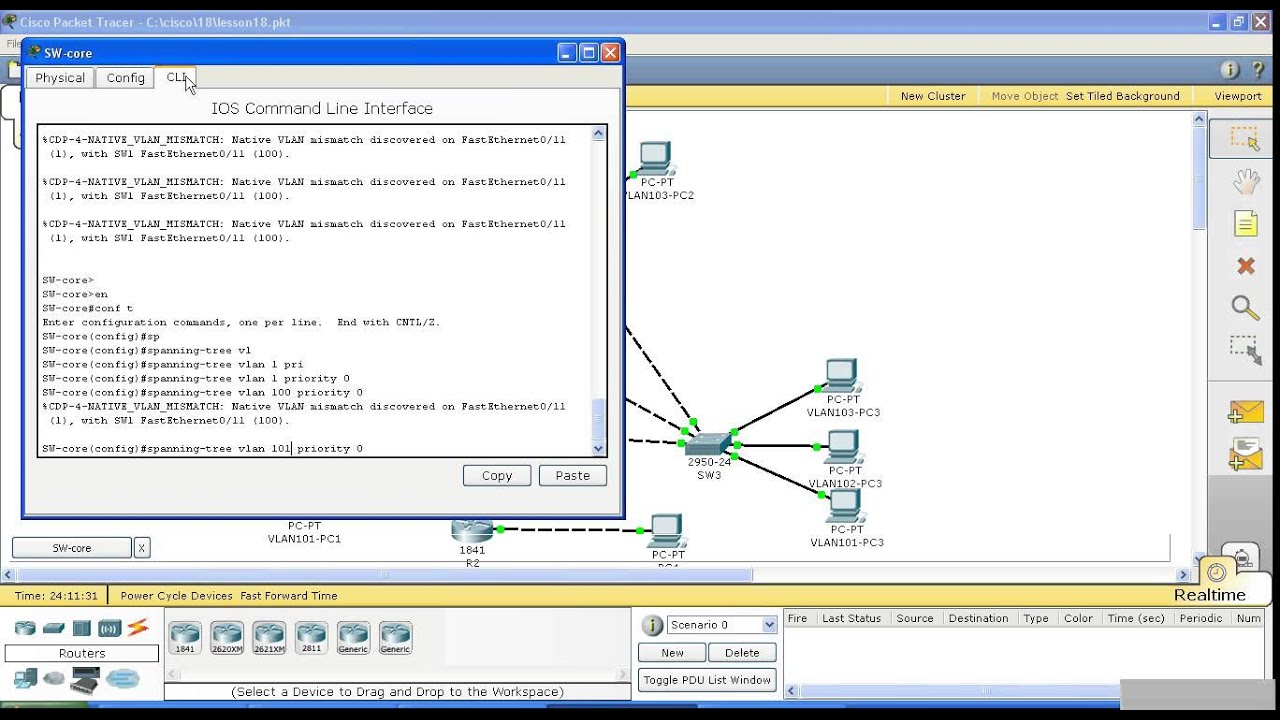
Task: Pick the red X Delete tool
Action: click(1245, 266)
